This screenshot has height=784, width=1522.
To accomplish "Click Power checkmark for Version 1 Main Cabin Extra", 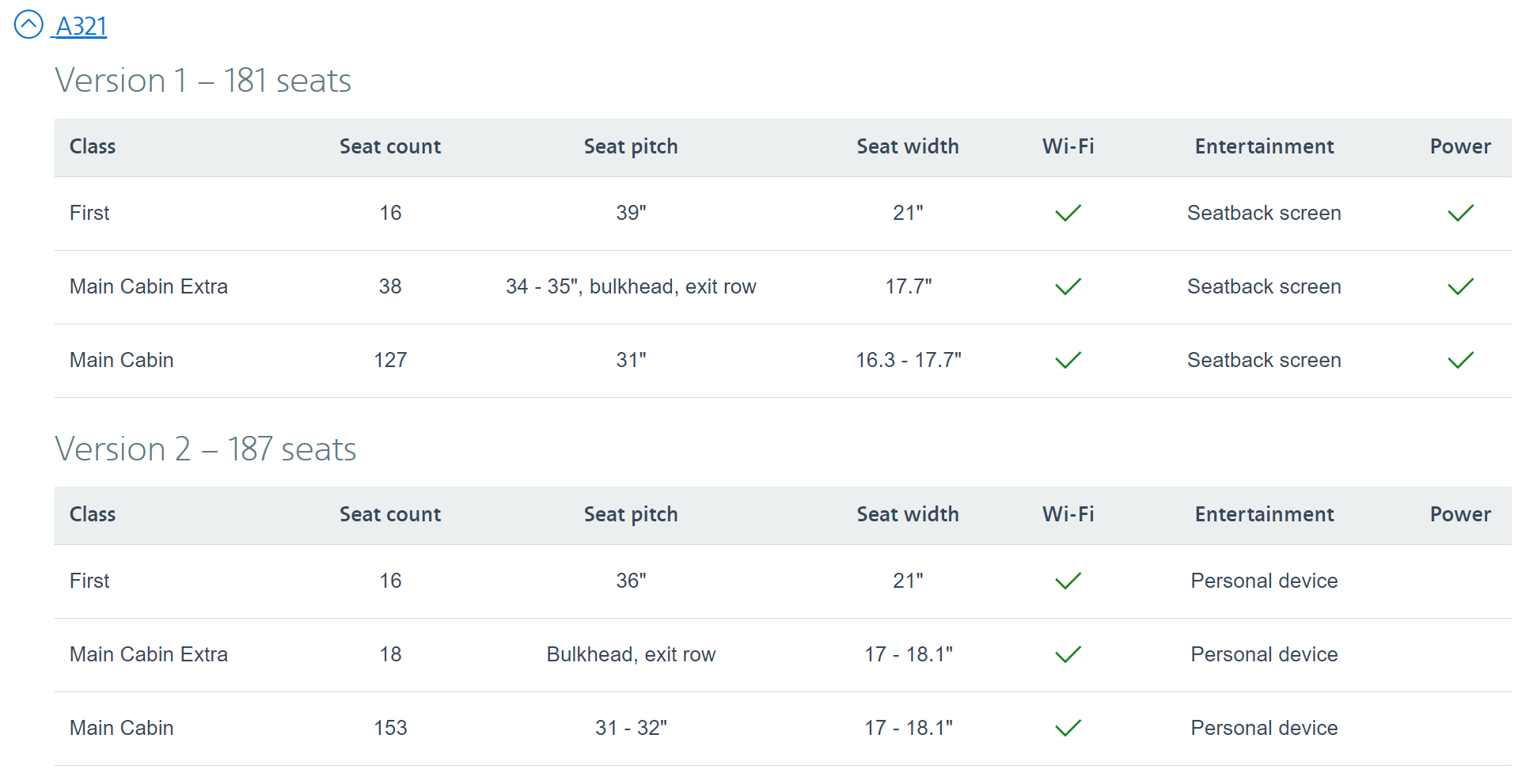I will (x=1459, y=286).
